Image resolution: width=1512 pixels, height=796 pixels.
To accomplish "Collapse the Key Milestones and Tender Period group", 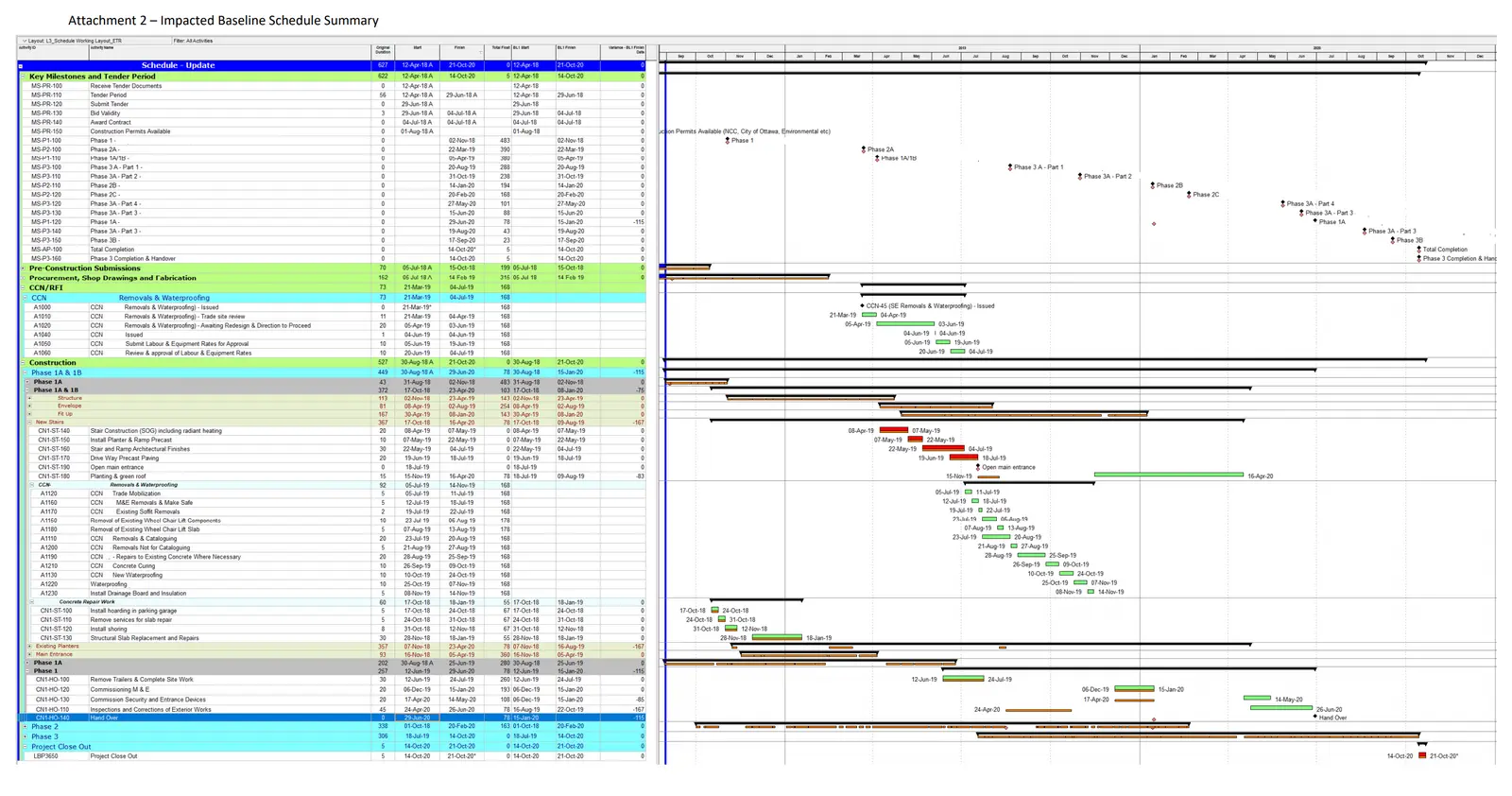I will (x=23, y=77).
